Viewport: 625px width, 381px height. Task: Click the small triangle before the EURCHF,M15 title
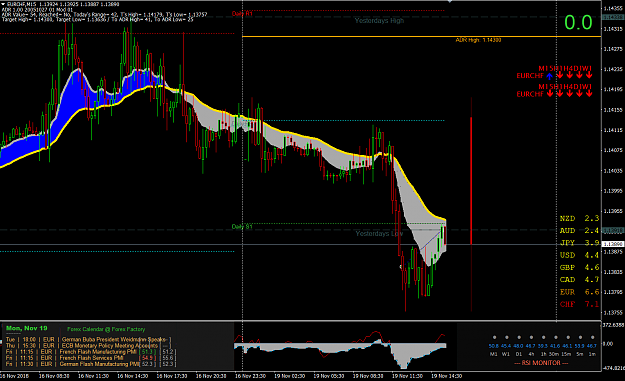coord(3,4)
